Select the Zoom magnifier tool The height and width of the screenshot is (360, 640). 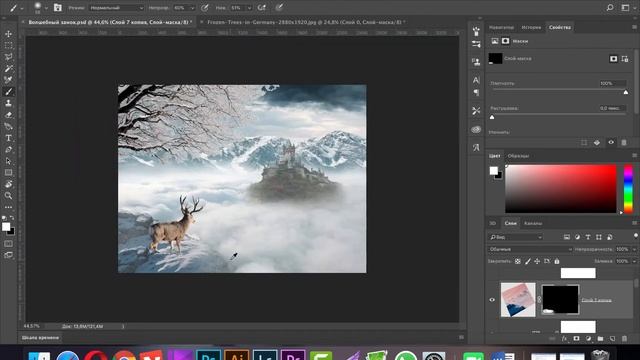click(8, 196)
